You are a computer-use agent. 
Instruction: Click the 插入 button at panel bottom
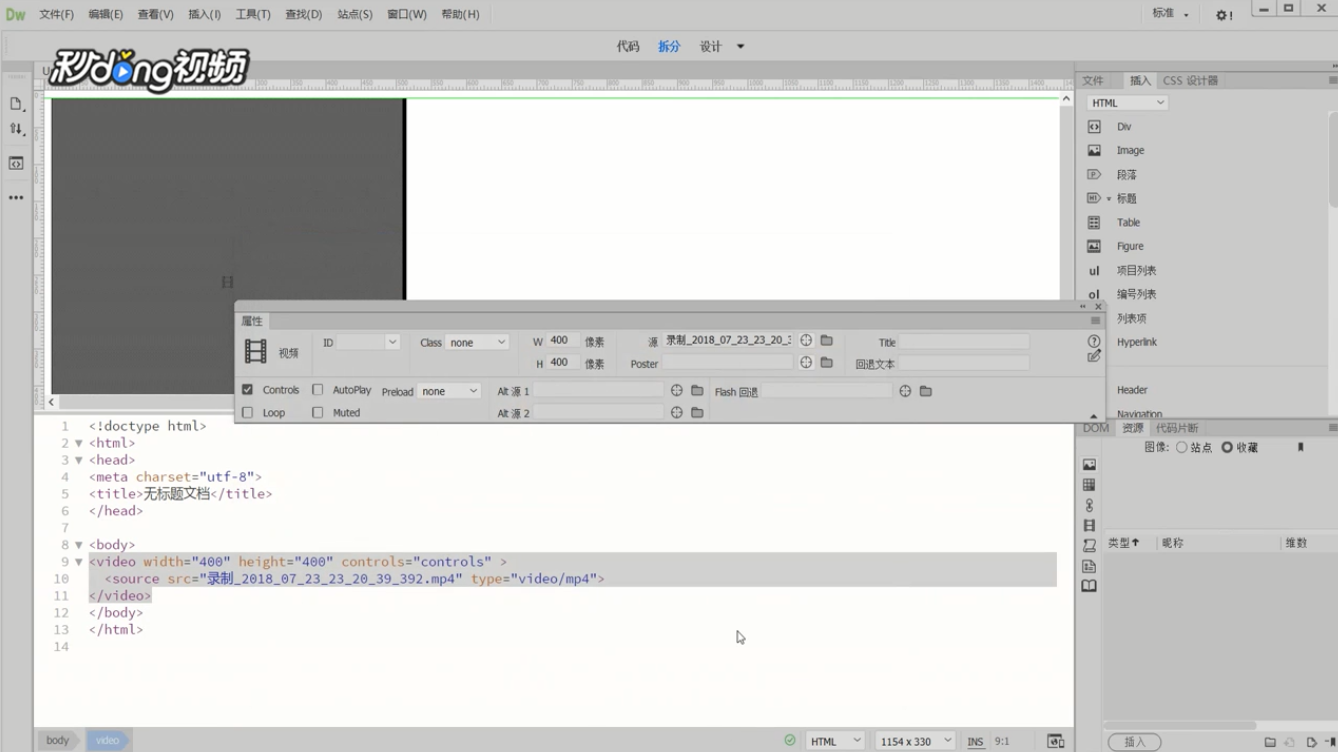(1135, 742)
